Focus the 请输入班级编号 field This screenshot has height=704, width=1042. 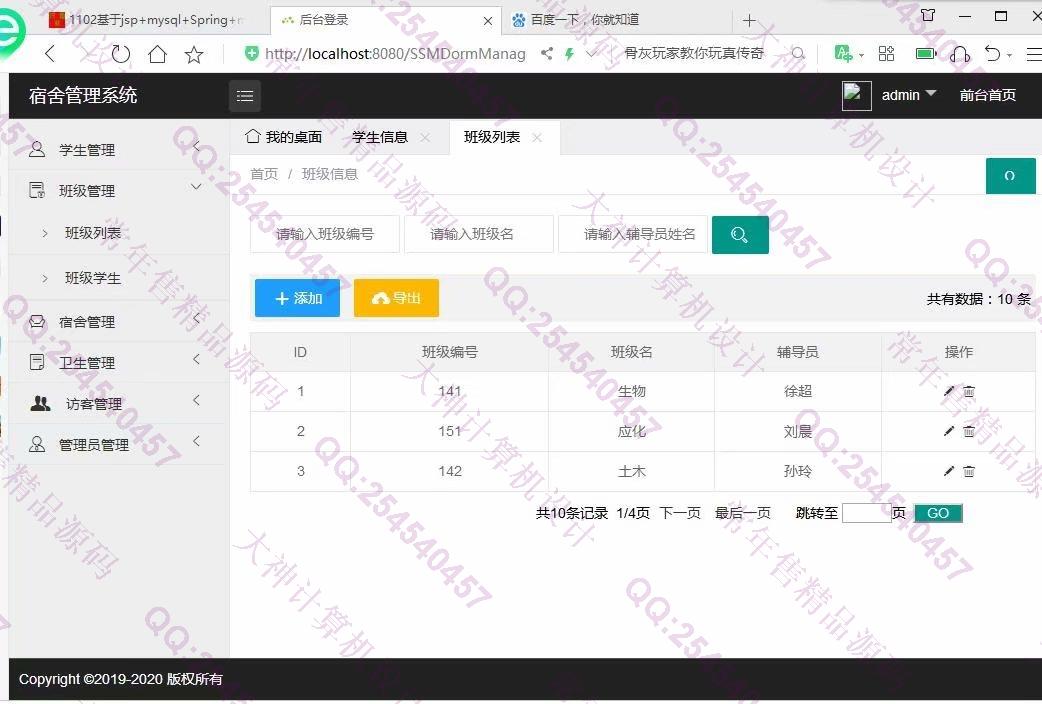tap(325, 234)
